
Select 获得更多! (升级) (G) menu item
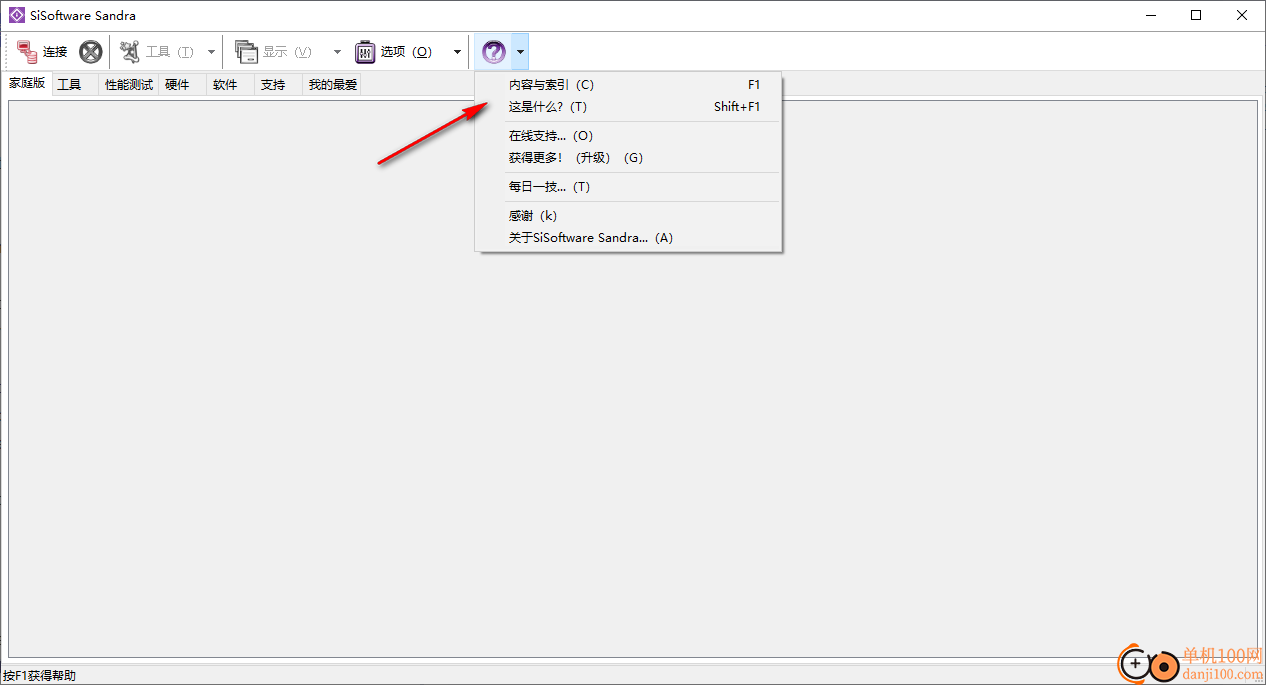coord(629,158)
